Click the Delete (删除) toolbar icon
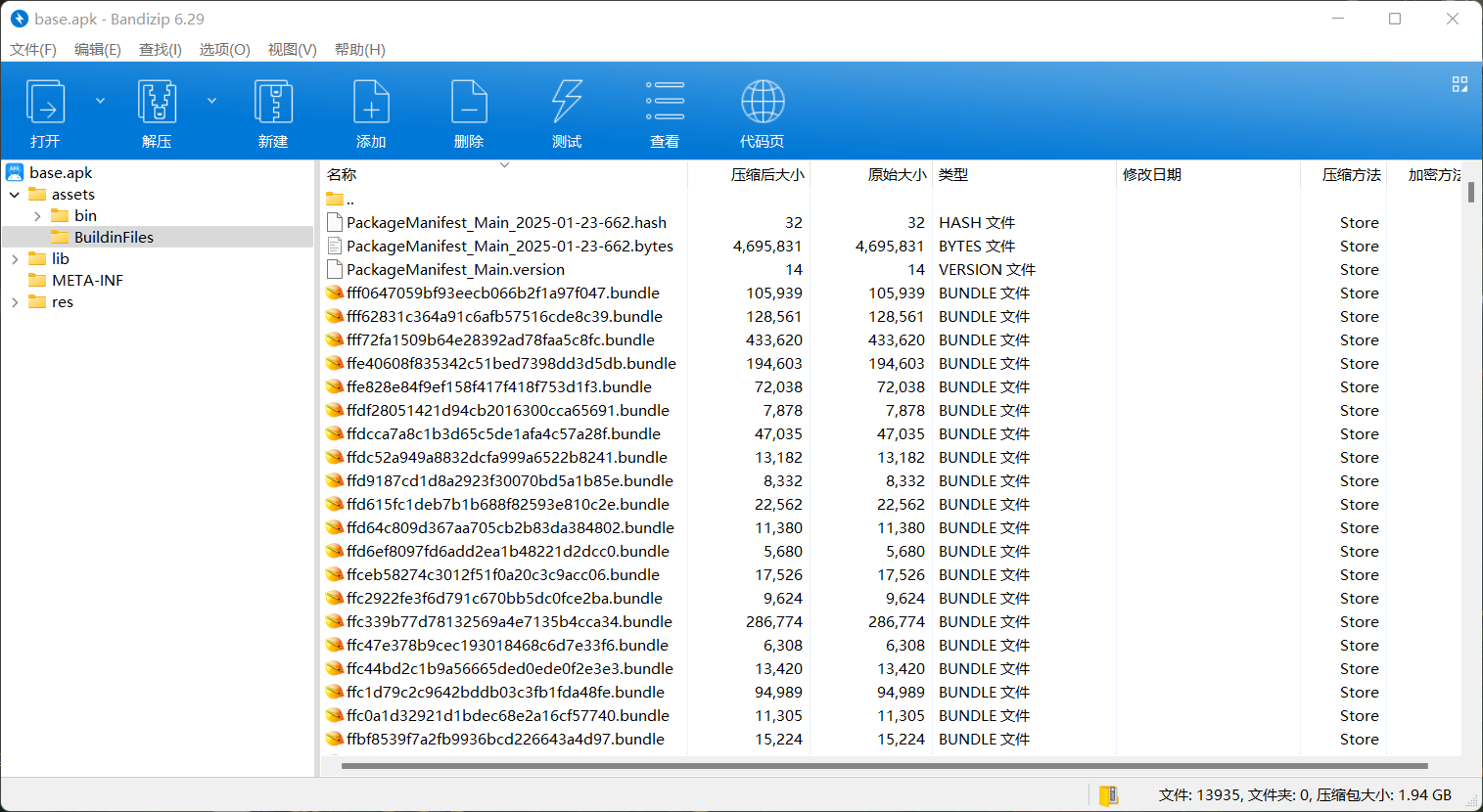Screen dimensions: 1483x812 [469, 102]
